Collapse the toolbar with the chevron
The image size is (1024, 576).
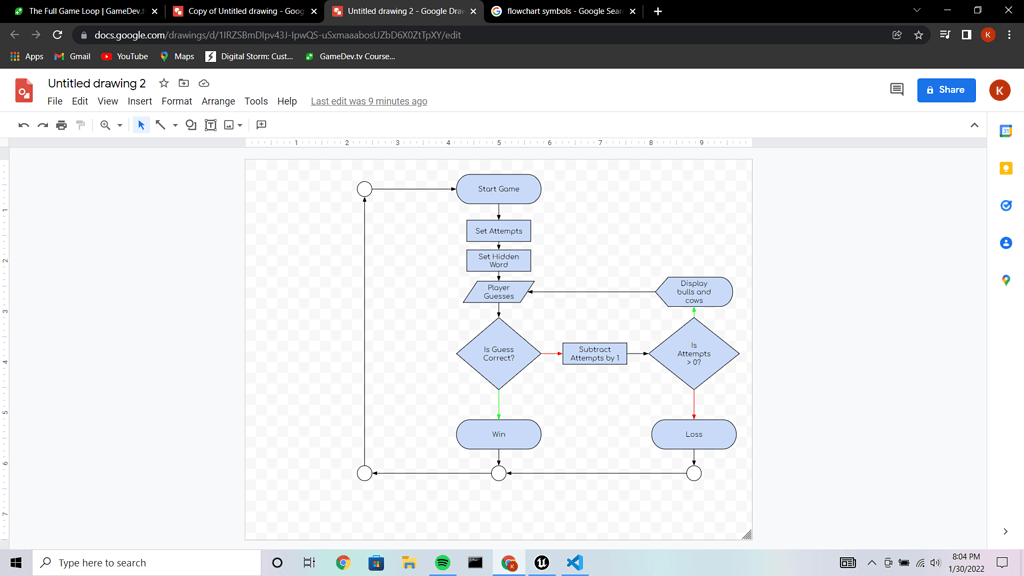(x=973, y=125)
